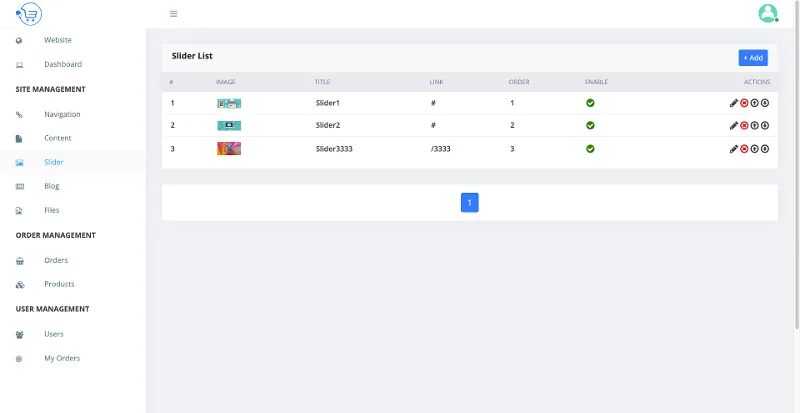Delete Slider2 using the red X icon
This screenshot has height=413, width=800.
point(744,126)
